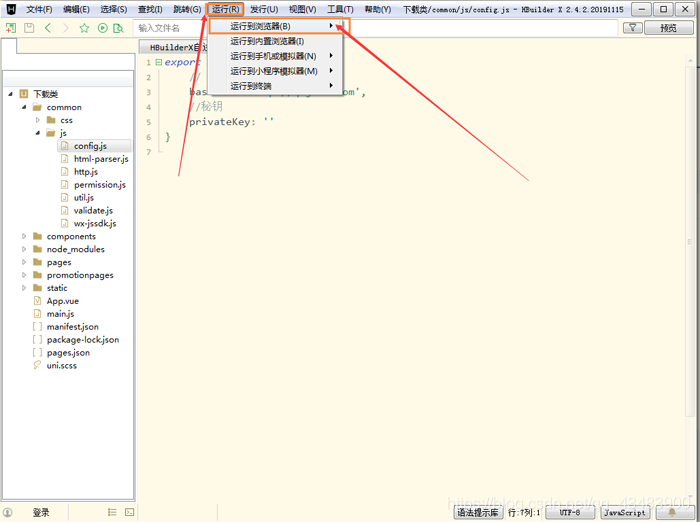Expand the pages folder
700x522 pixels.
[24, 262]
